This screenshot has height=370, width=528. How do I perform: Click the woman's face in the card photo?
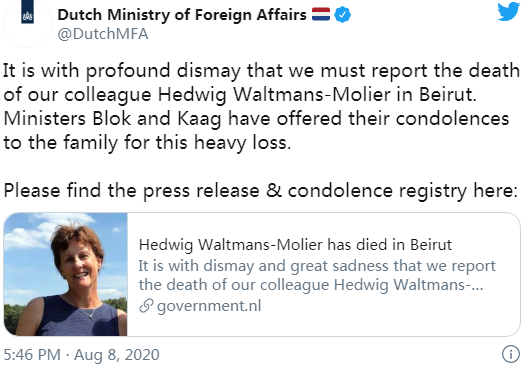(79, 263)
